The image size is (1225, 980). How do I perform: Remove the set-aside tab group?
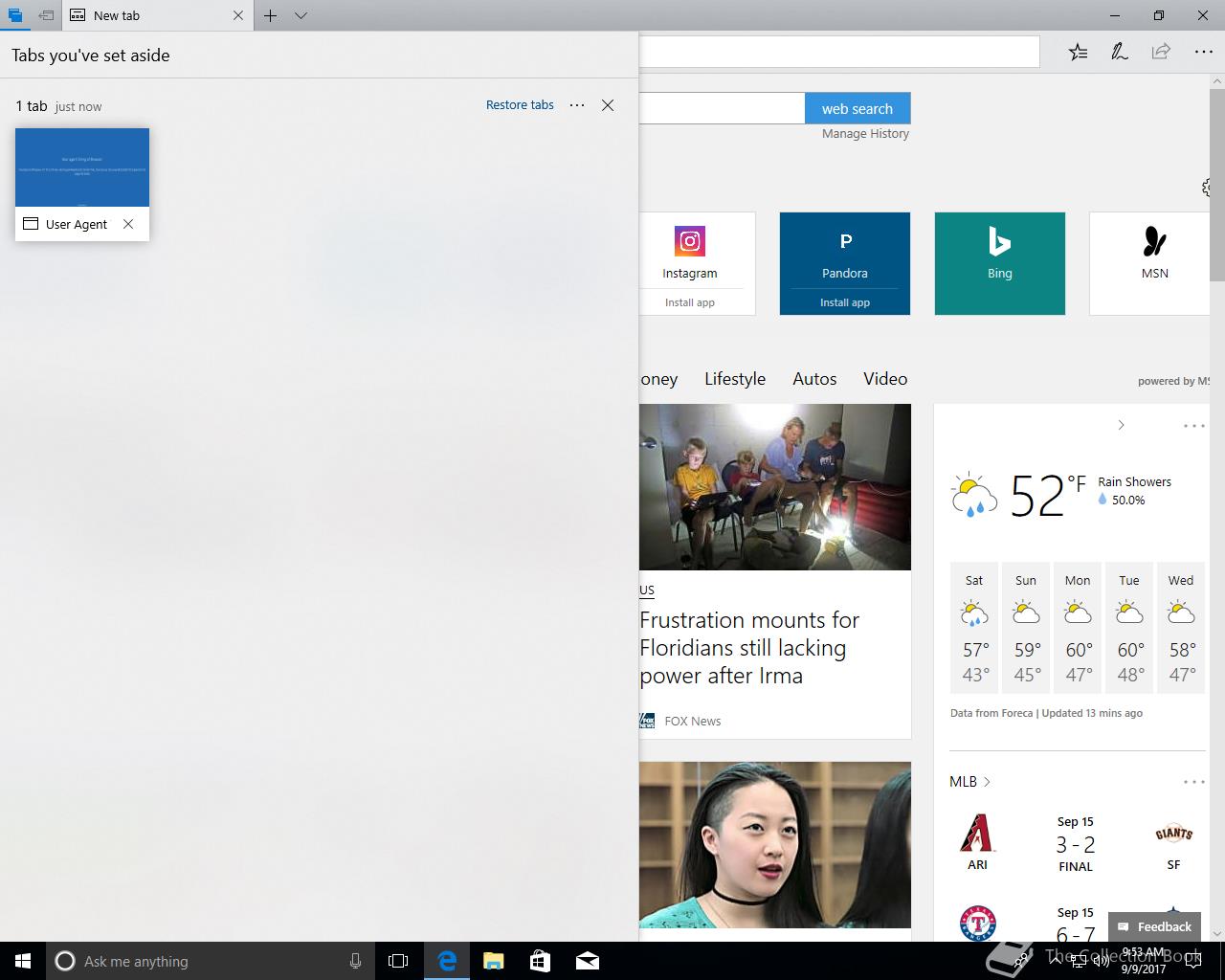tap(608, 105)
